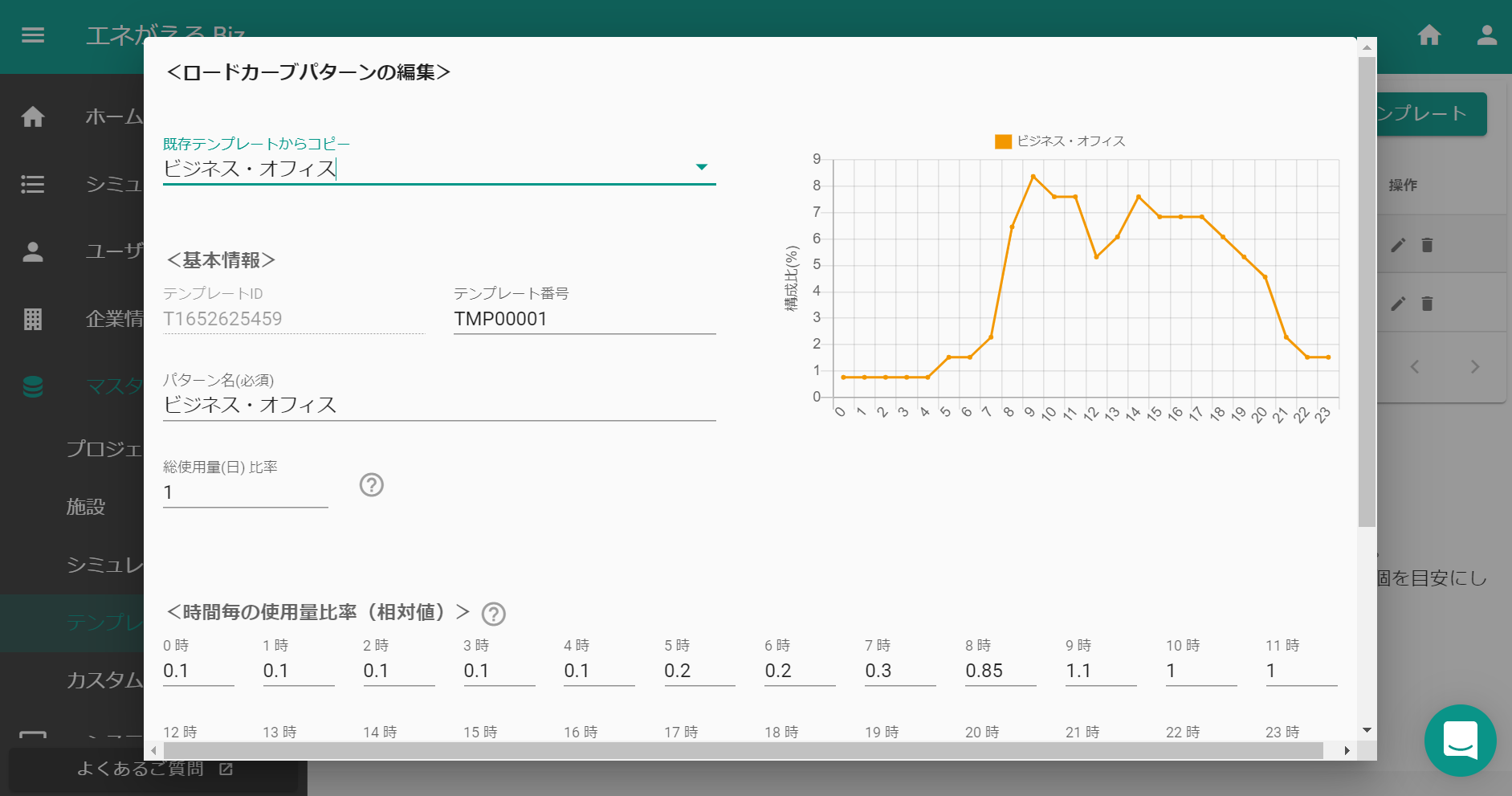Go to next page chevron in table

coord(1474,367)
